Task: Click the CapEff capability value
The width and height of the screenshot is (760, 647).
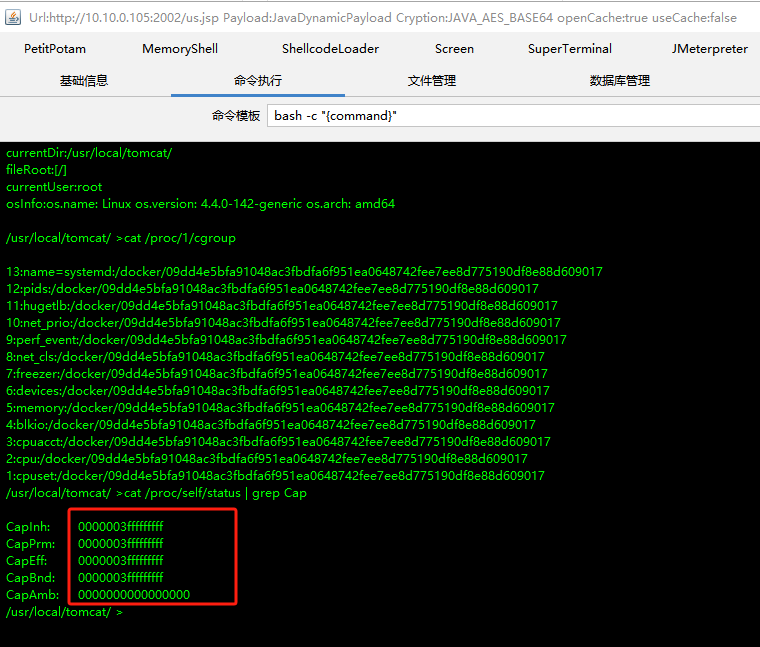Action: click(120, 561)
